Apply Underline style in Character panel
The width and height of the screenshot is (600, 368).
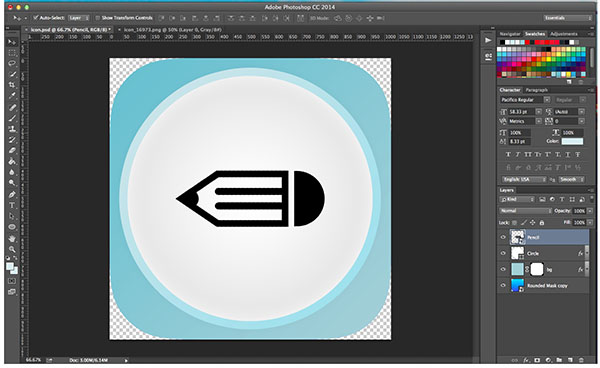coord(568,155)
